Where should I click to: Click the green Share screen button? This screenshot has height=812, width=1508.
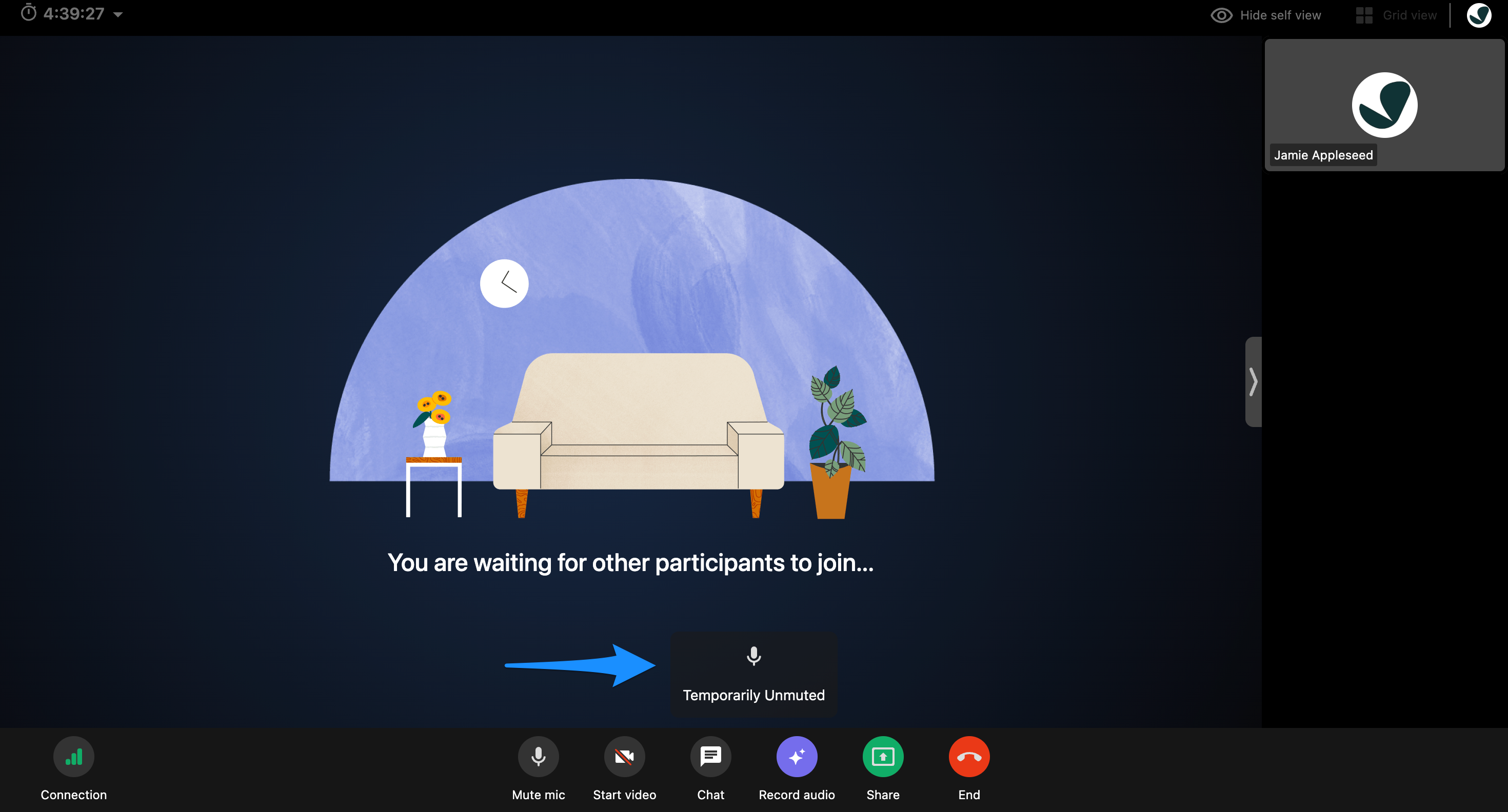click(x=883, y=757)
